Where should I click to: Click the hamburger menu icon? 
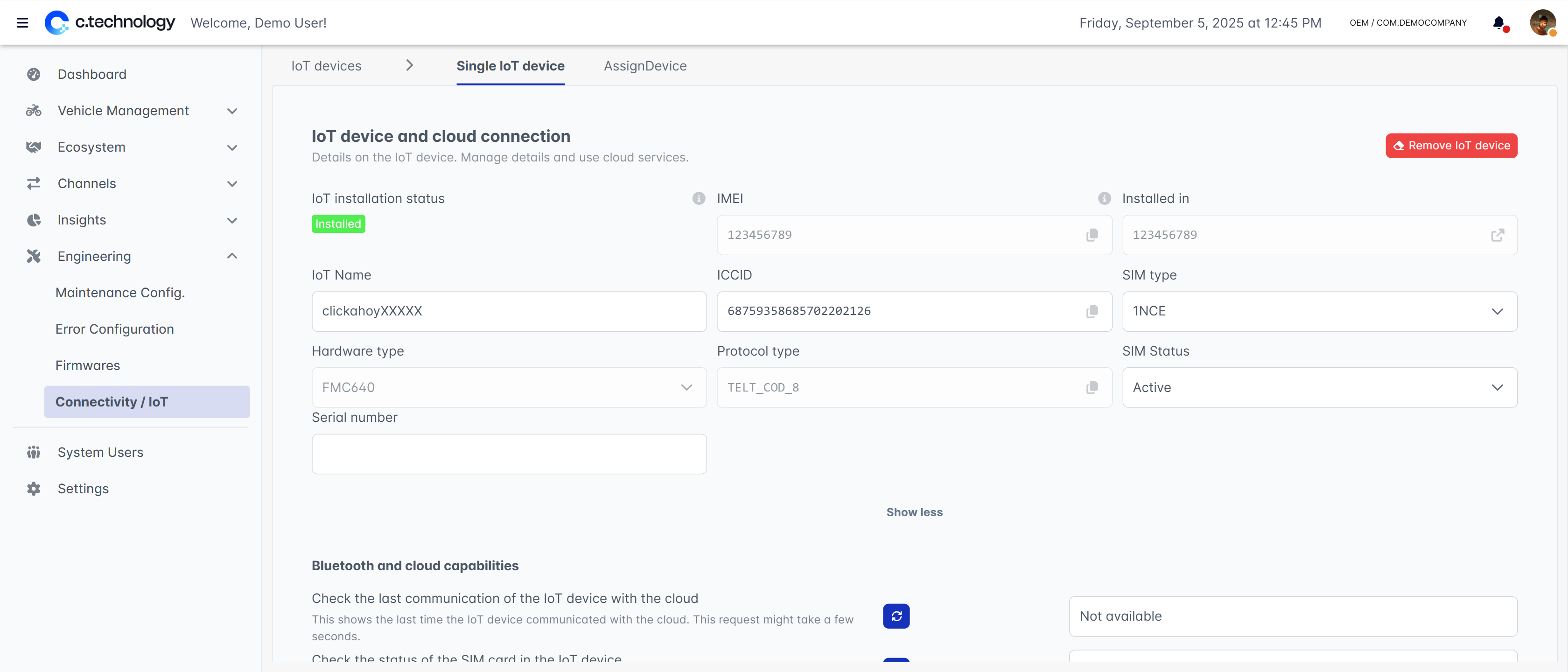(x=22, y=22)
